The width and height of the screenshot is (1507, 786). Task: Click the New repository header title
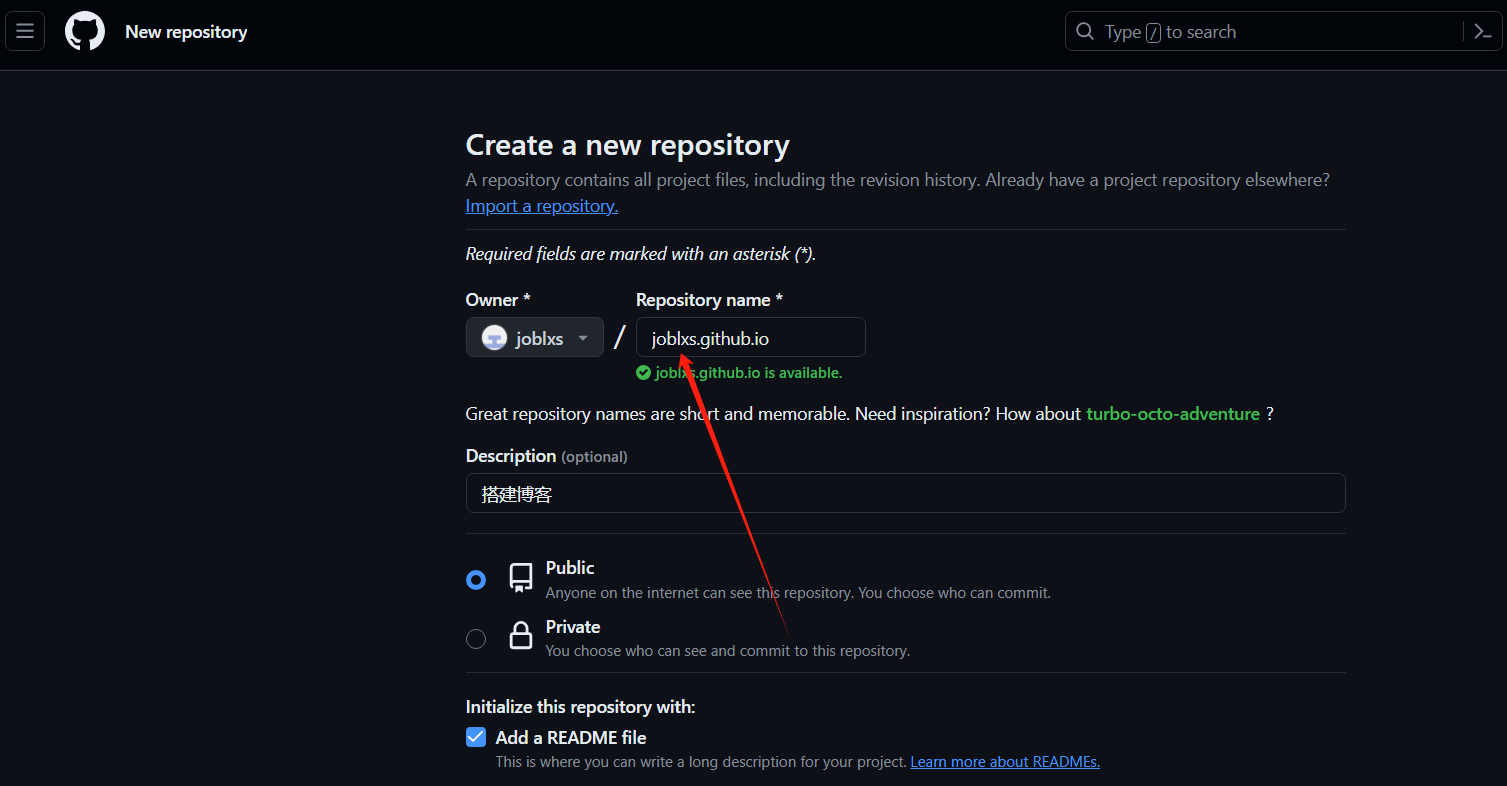186,32
